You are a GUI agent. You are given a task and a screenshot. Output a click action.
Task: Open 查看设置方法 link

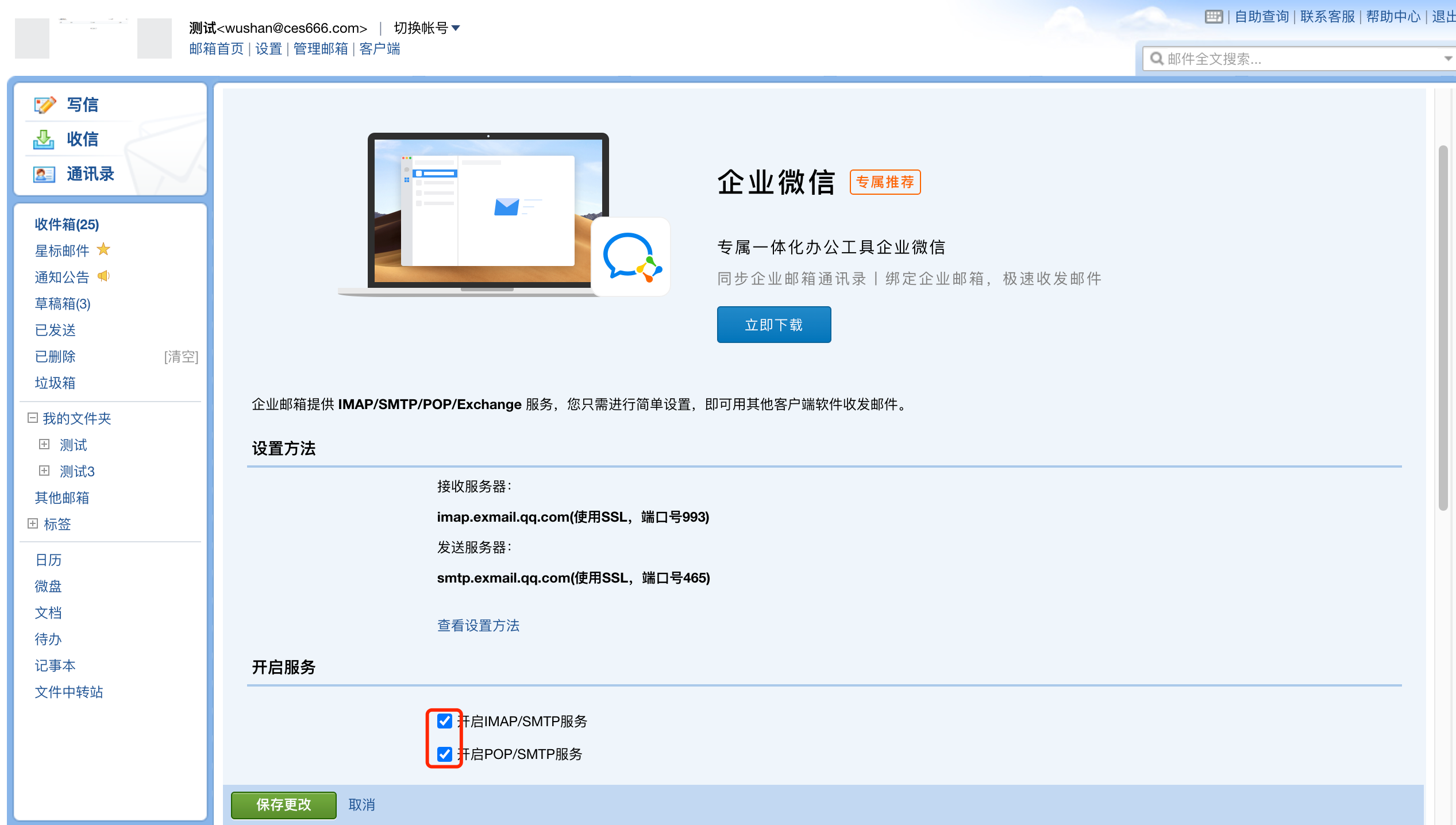tap(479, 625)
